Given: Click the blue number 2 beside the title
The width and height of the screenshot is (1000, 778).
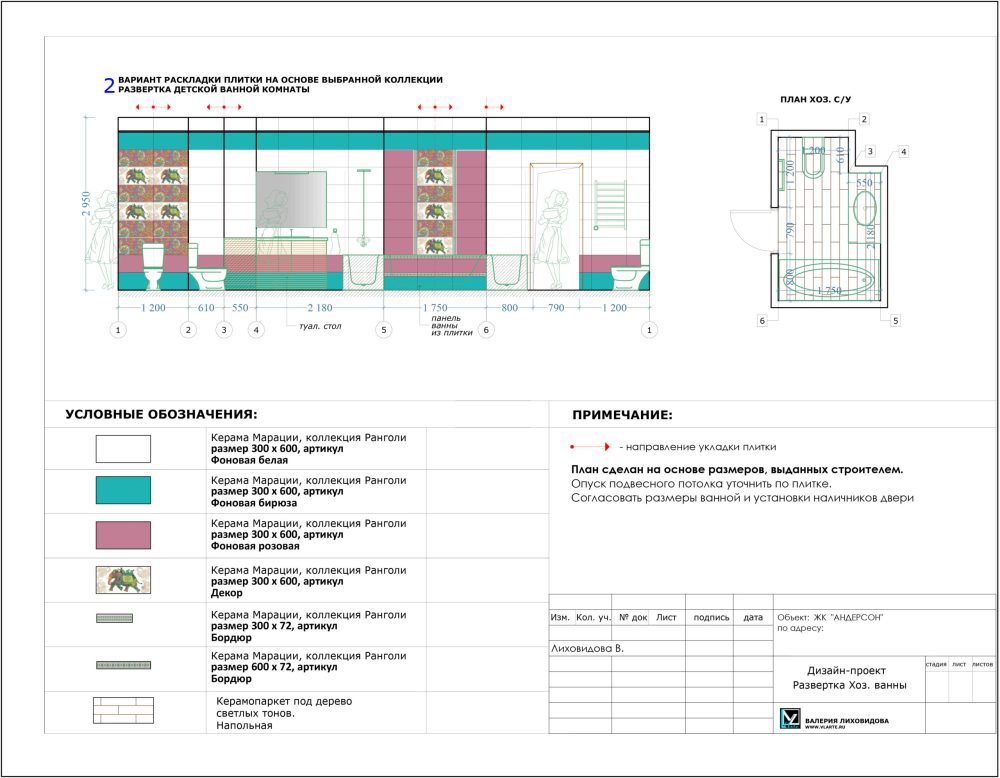Looking at the screenshot, I should (109, 87).
